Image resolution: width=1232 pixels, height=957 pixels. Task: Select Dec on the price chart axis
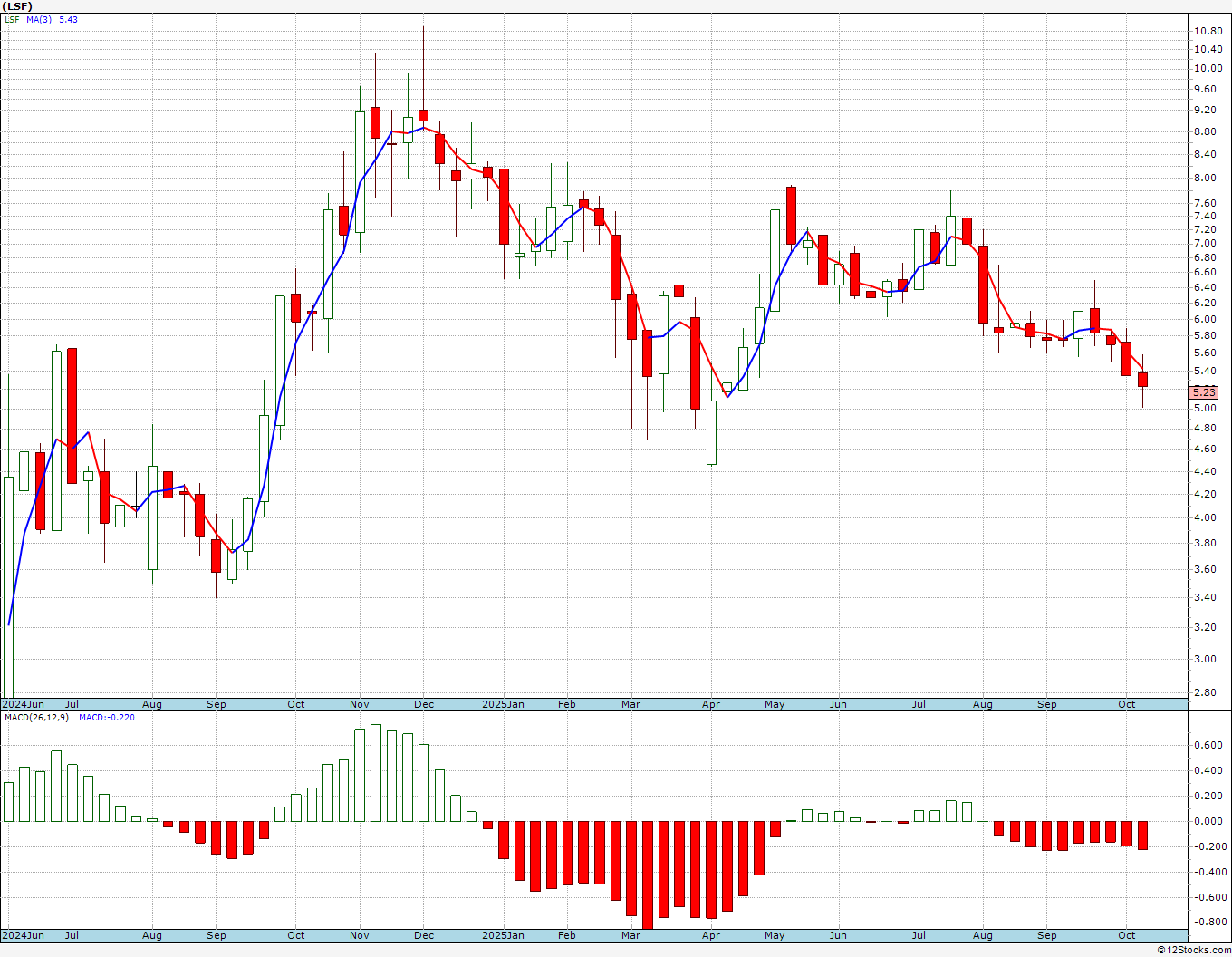pyautogui.click(x=424, y=704)
